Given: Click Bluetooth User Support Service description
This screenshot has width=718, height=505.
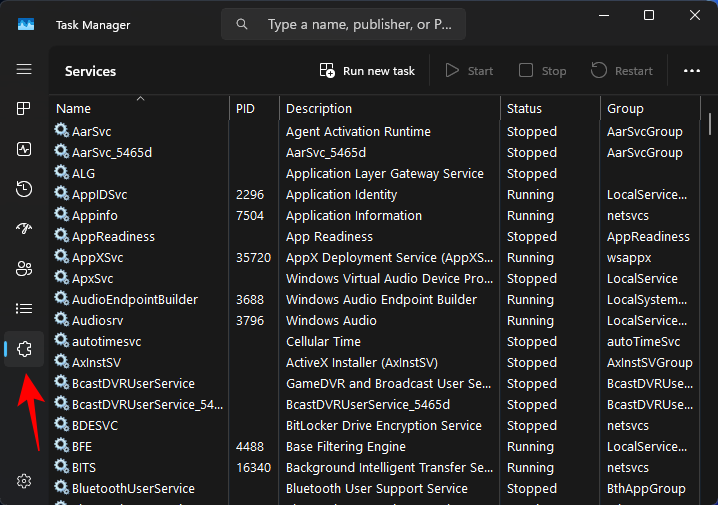Looking at the screenshot, I should tap(377, 489).
